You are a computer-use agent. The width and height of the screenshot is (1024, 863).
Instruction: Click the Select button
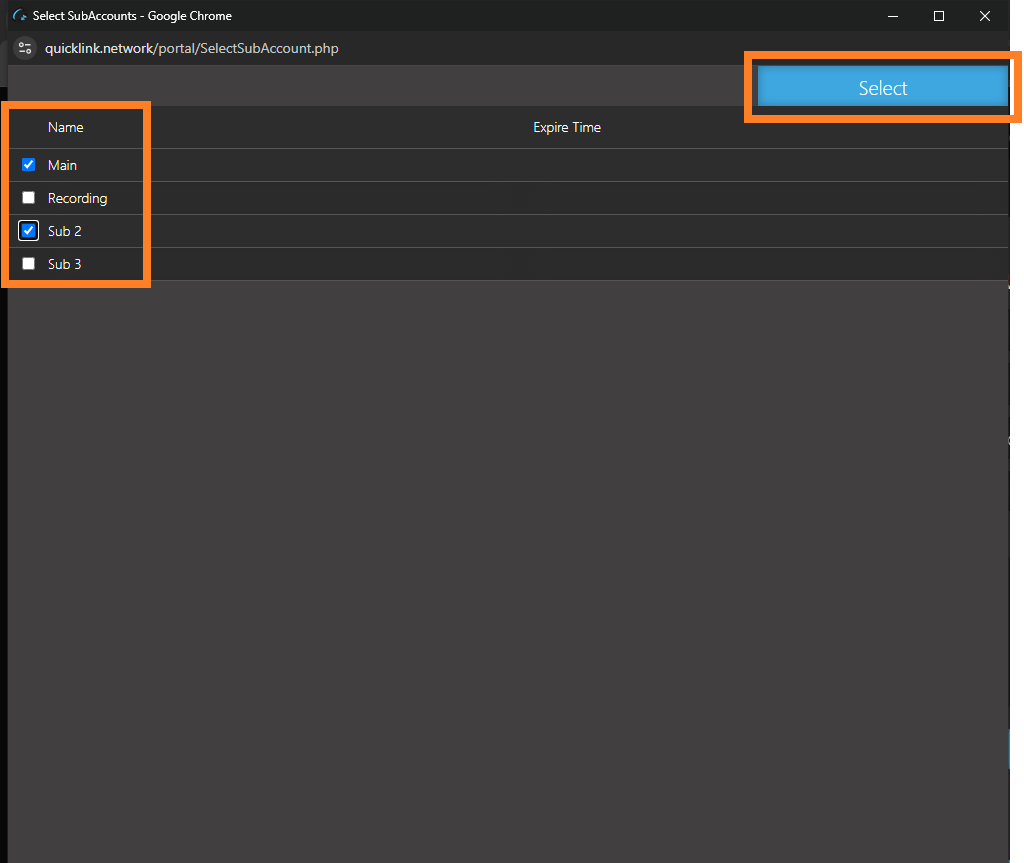click(881, 87)
